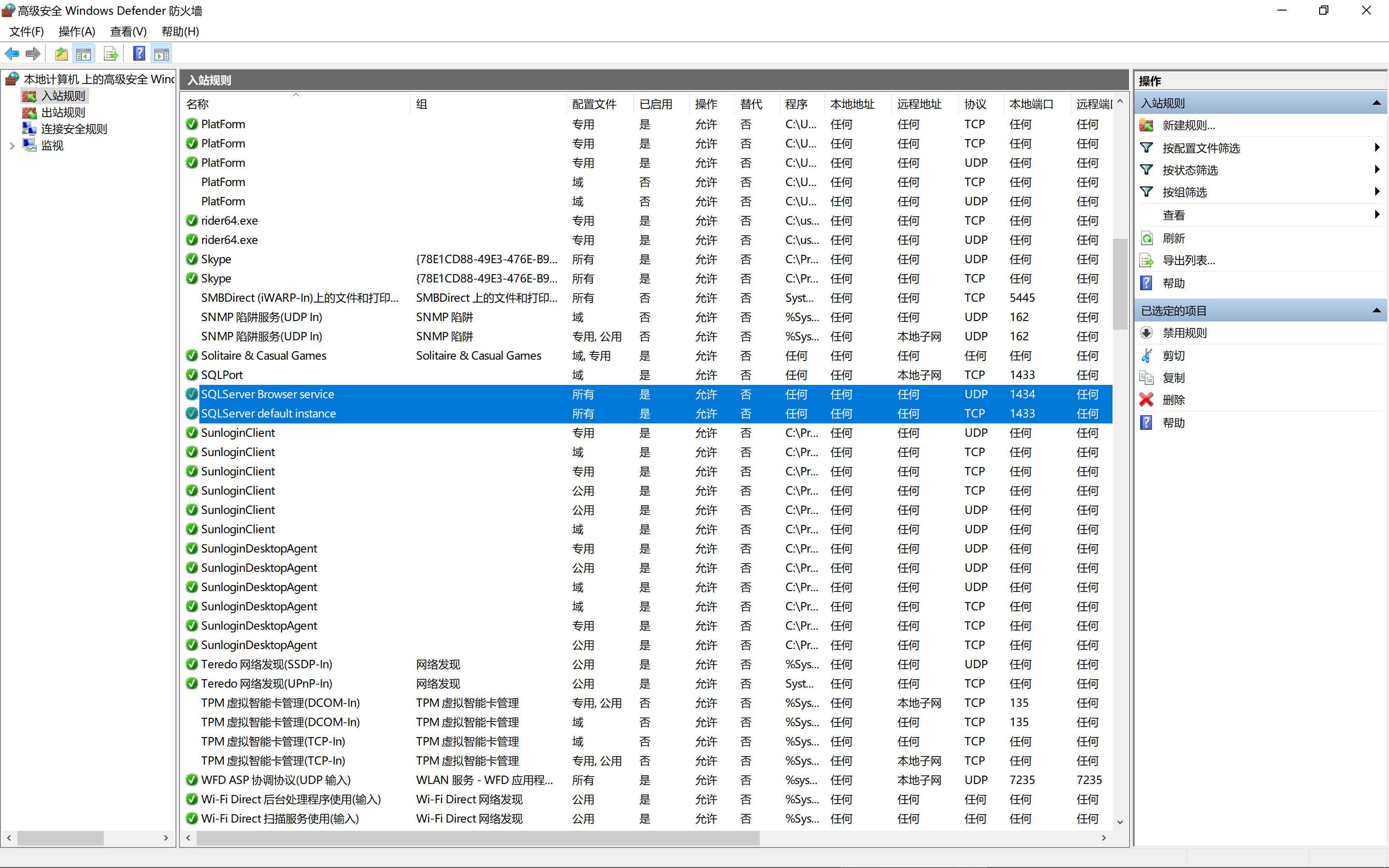
Task: Click the rule list's horizontal scrollbar thumb
Action: 478,838
